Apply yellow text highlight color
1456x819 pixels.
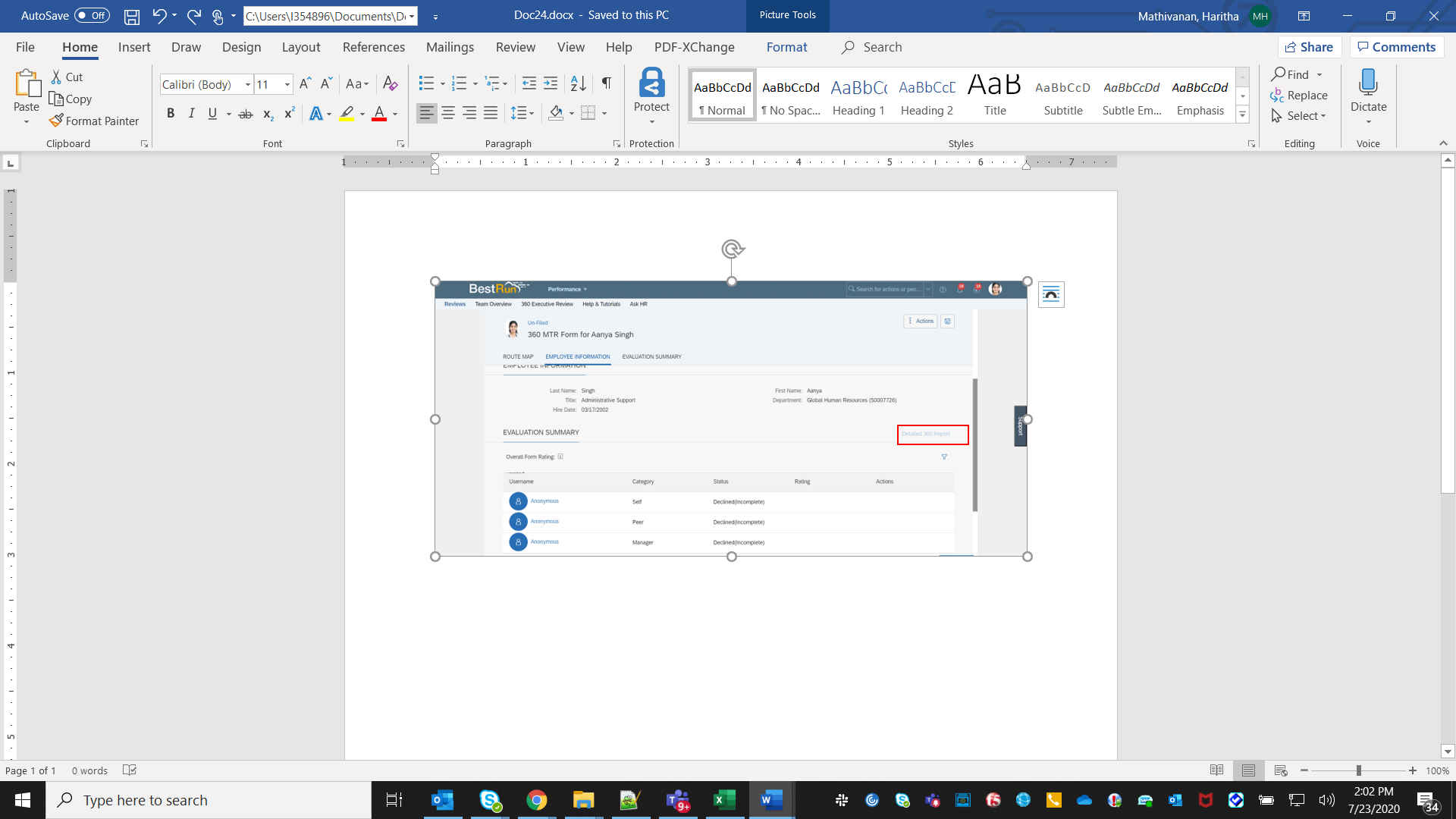coord(347,114)
